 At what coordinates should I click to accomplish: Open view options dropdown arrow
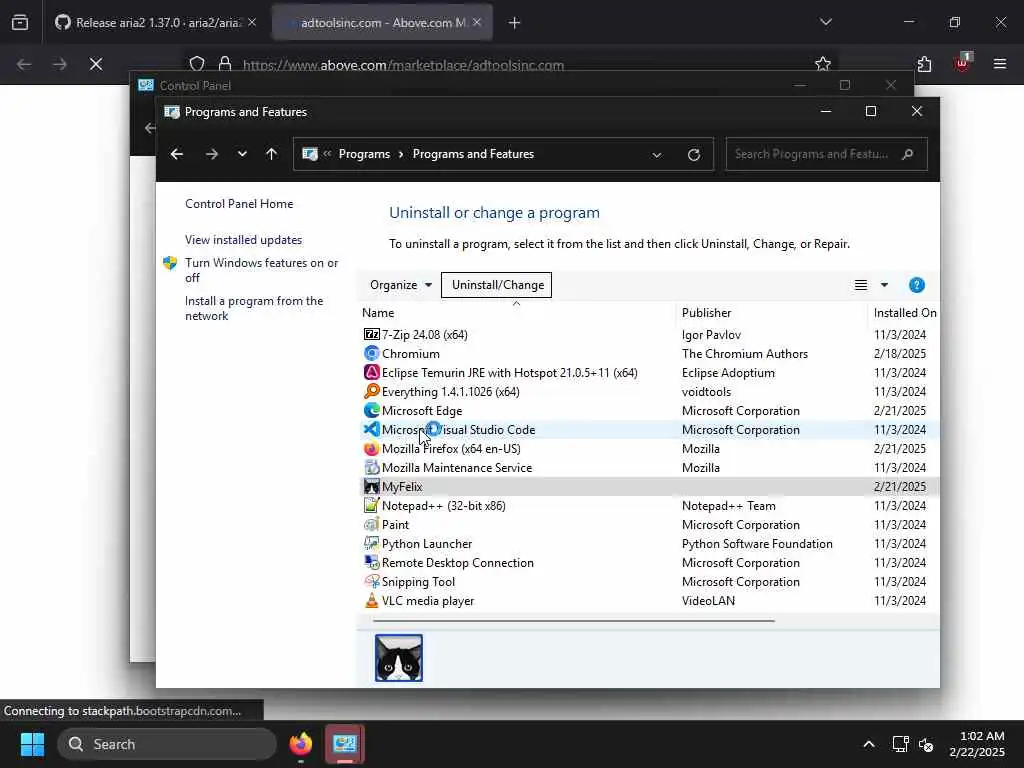tap(884, 285)
